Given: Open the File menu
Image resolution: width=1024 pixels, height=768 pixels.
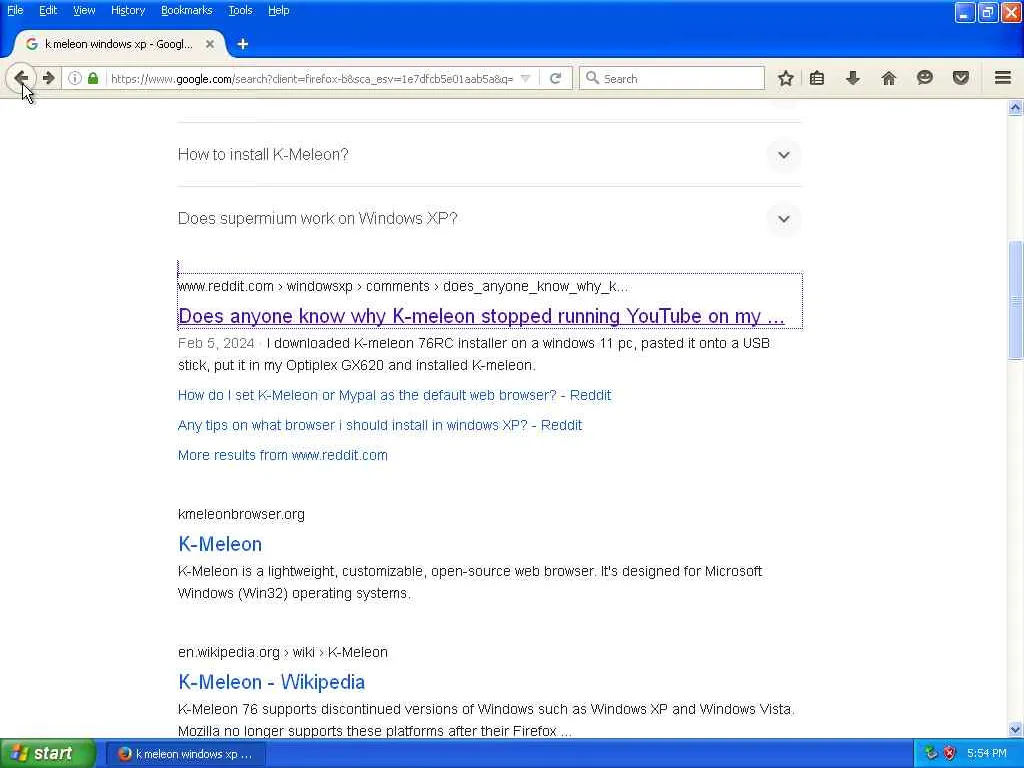Looking at the screenshot, I should pyautogui.click(x=15, y=10).
